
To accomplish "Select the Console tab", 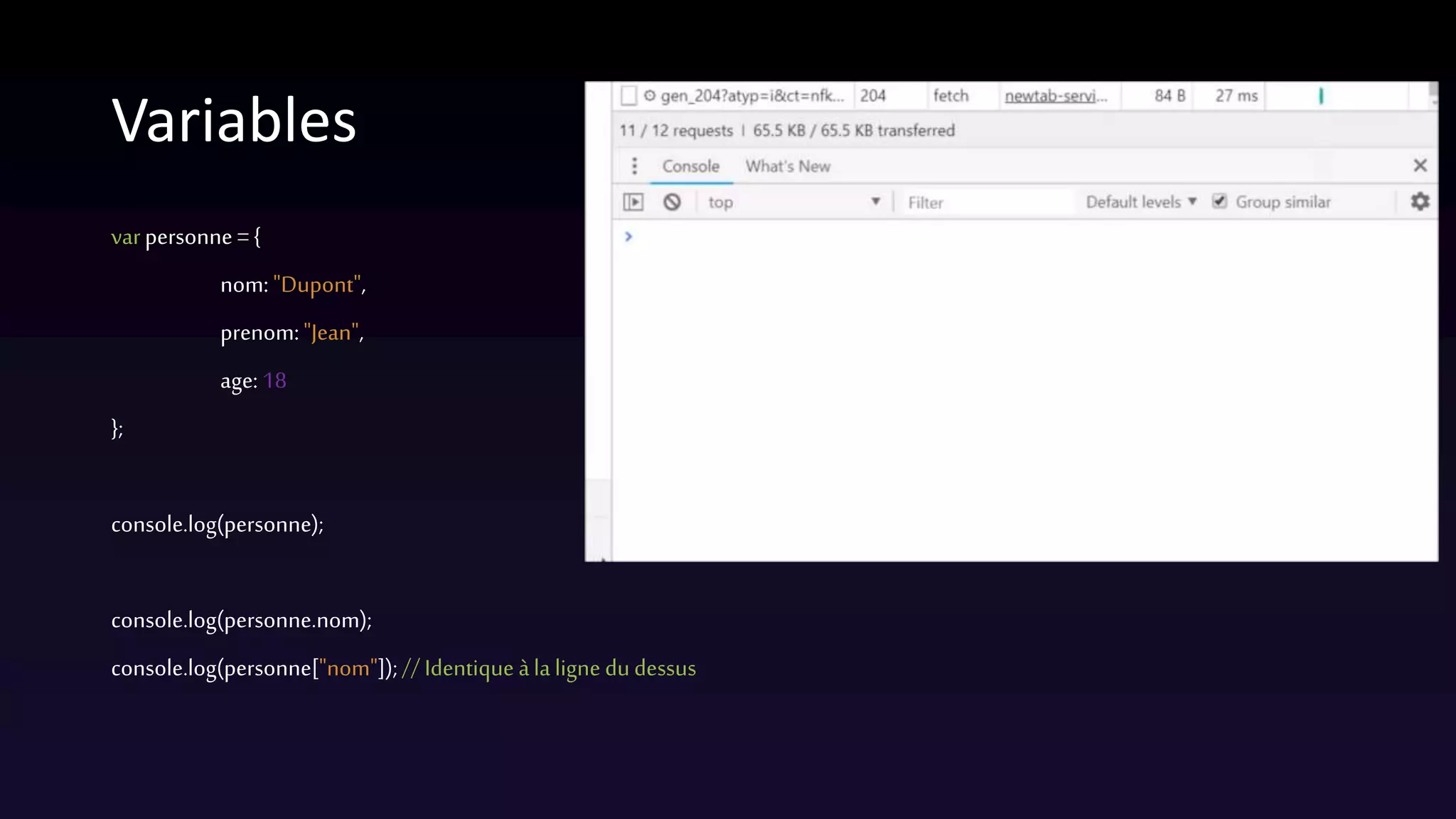I will coord(691,166).
